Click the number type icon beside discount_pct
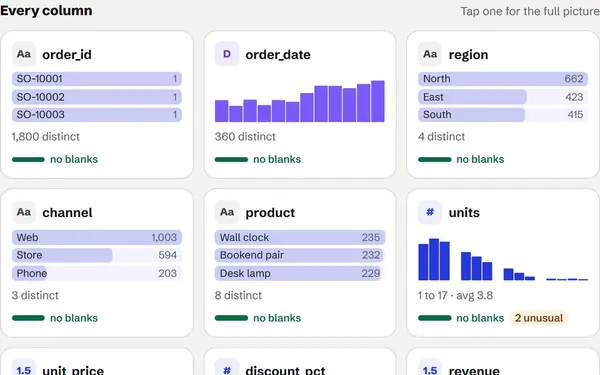 [227, 368]
